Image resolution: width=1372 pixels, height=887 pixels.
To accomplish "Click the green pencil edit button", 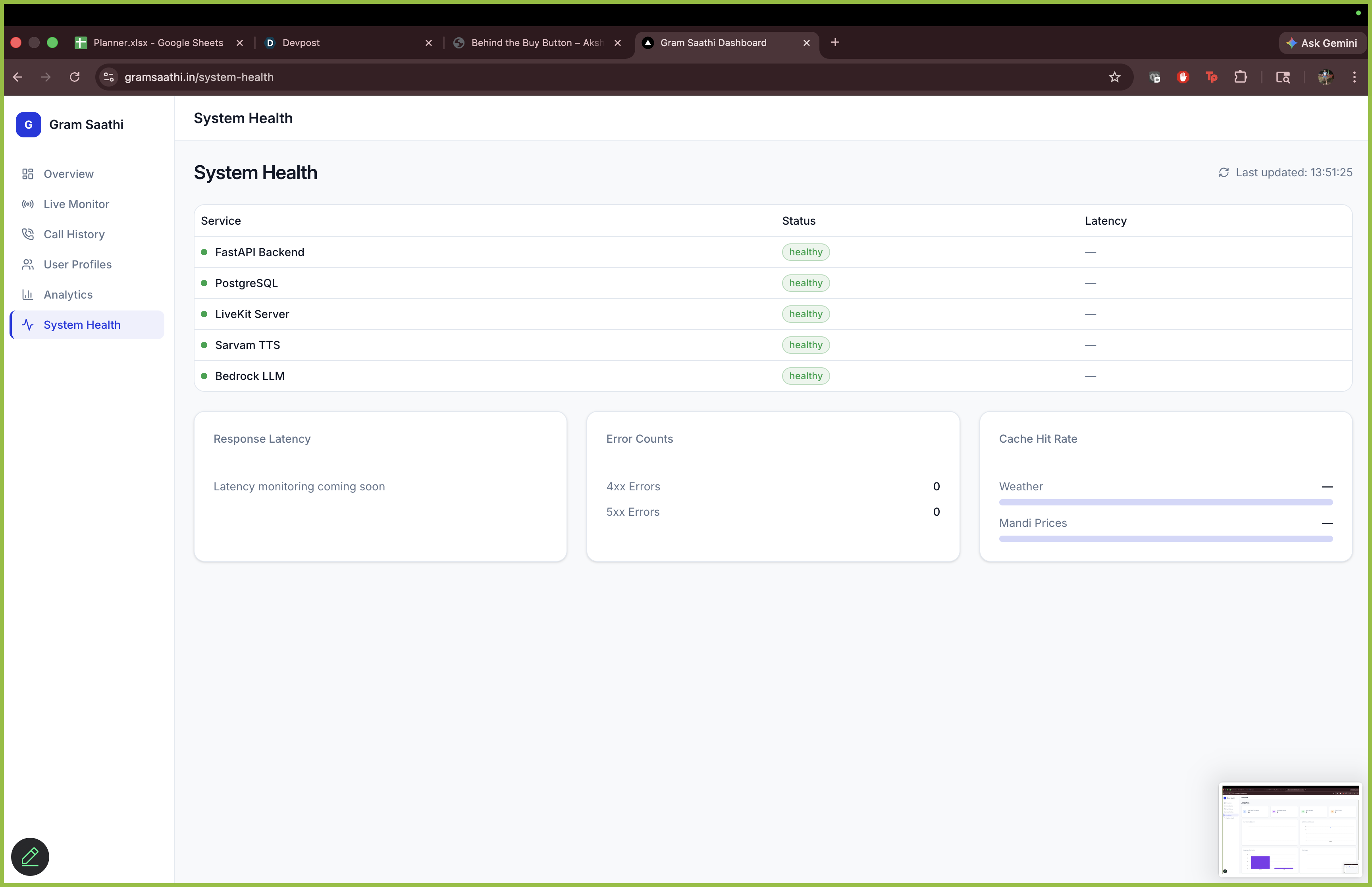I will [30, 856].
